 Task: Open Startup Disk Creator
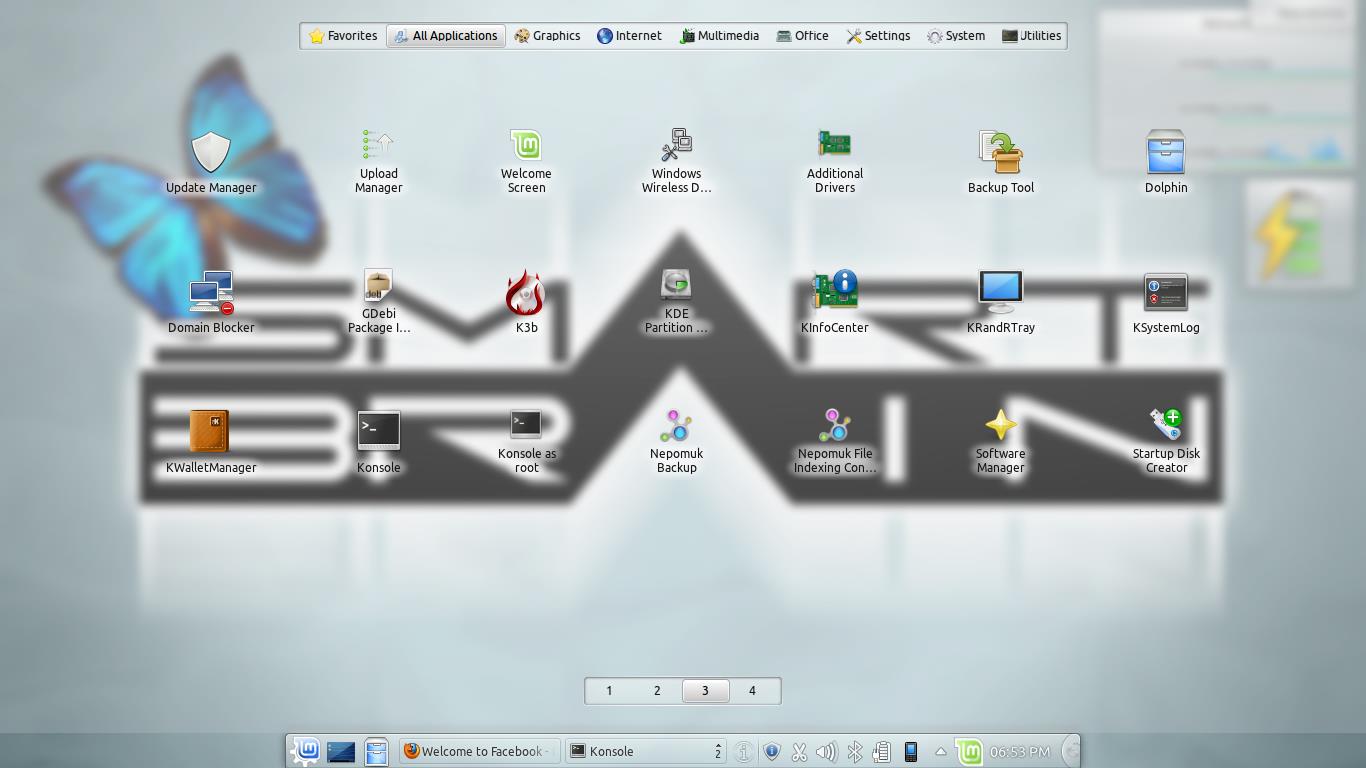click(1166, 441)
